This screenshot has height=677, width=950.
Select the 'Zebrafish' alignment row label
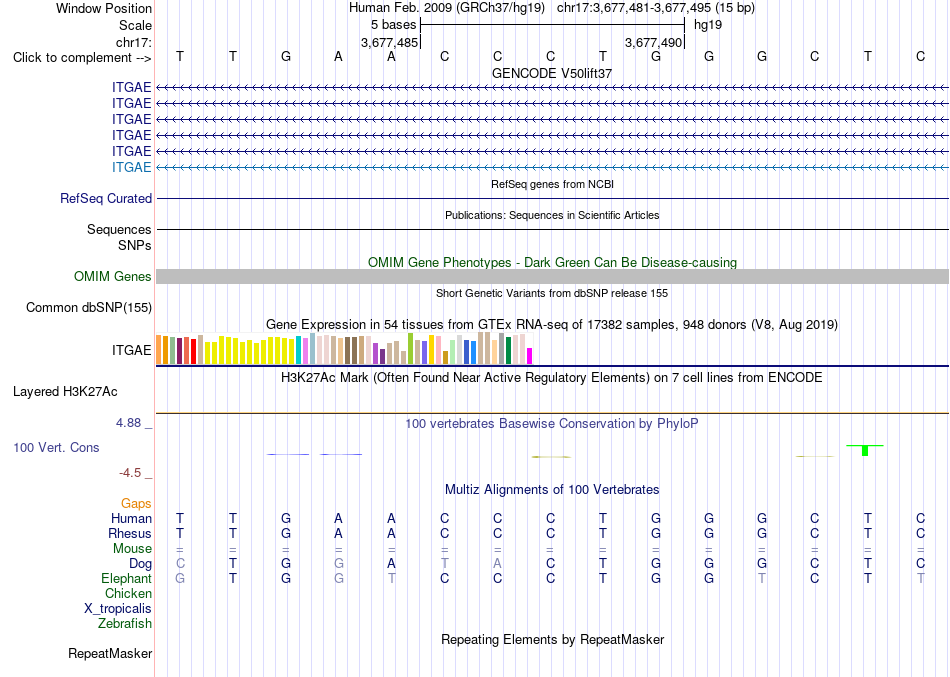(x=125, y=623)
